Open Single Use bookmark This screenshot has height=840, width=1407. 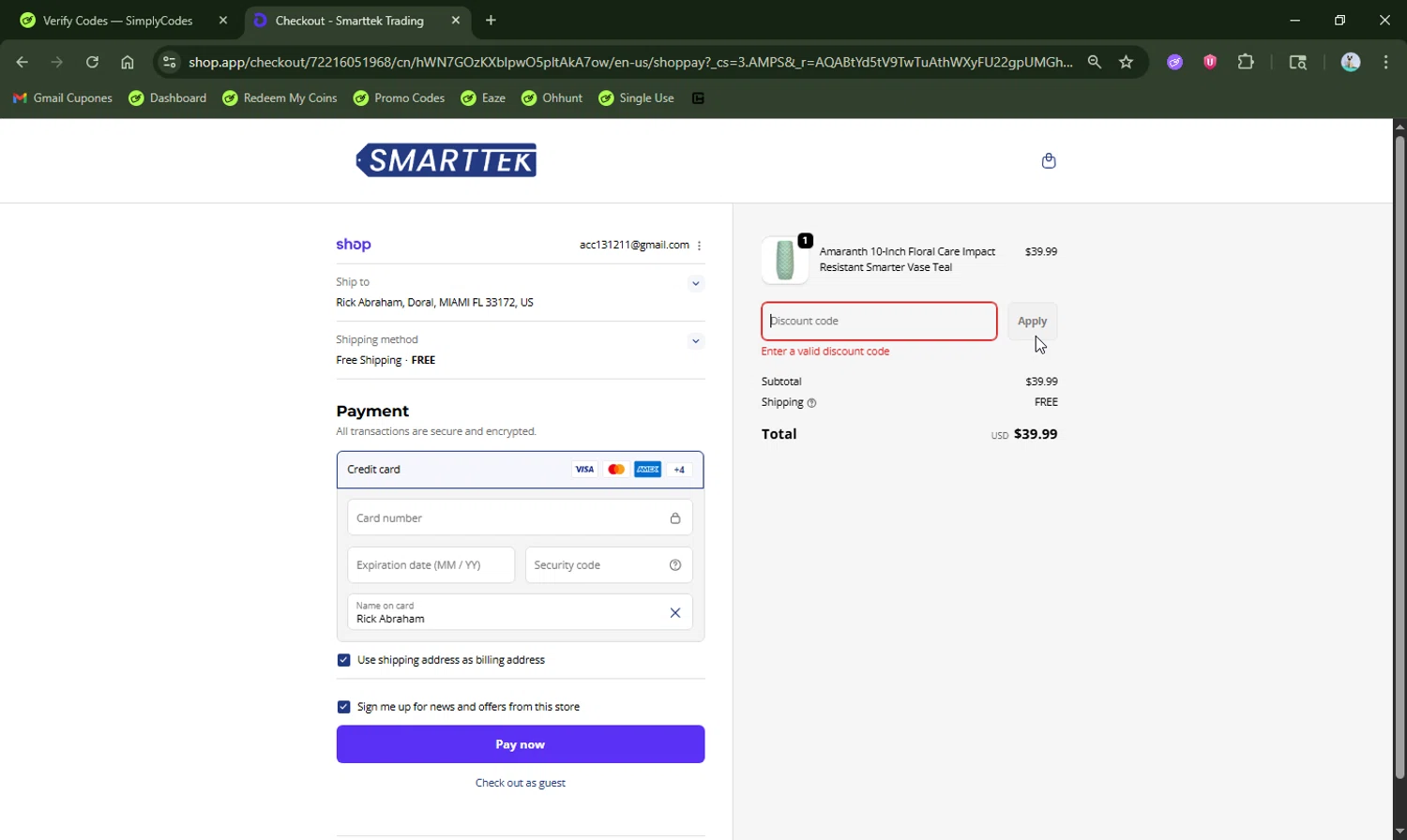[636, 98]
